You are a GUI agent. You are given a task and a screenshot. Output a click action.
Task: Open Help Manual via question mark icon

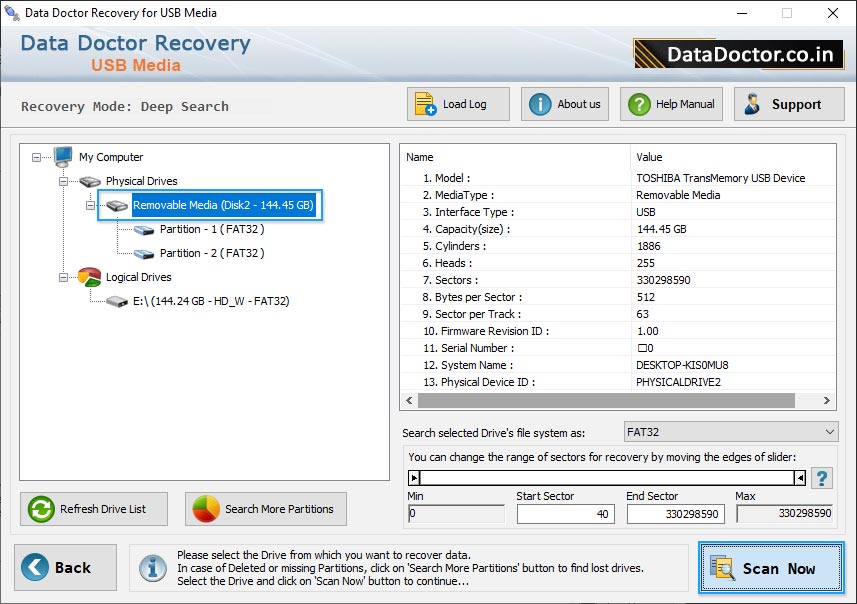637,104
